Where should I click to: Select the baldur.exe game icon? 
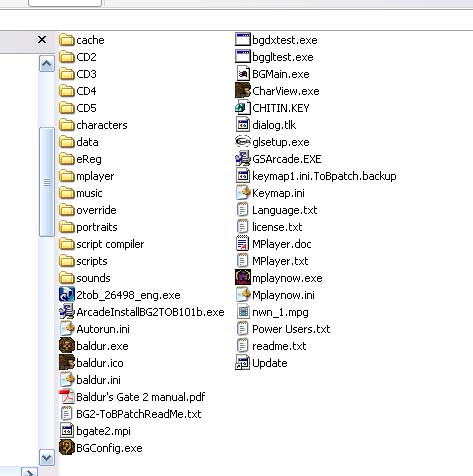pyautogui.click(x=67, y=346)
